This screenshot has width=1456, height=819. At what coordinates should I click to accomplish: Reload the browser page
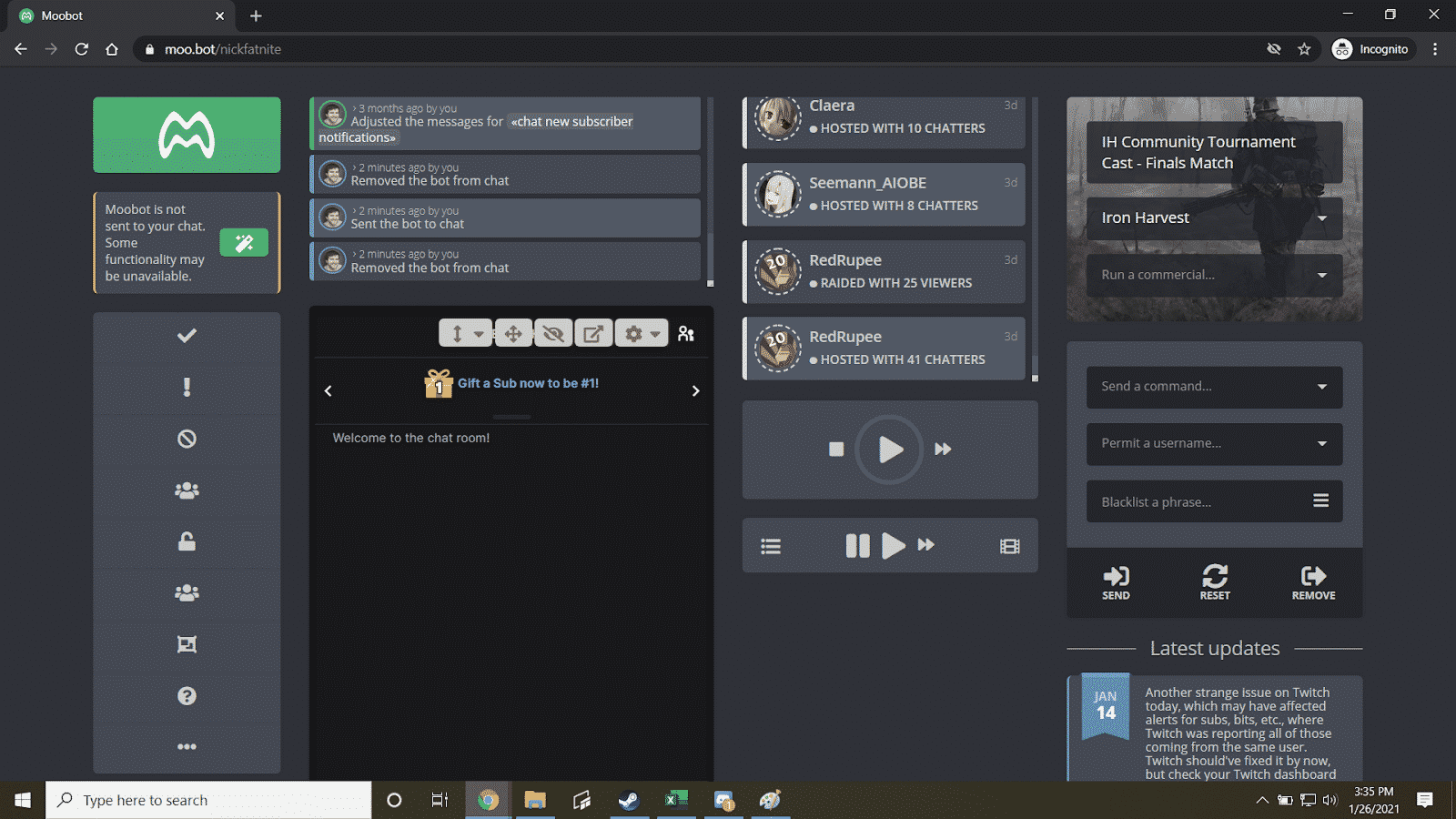[82, 49]
